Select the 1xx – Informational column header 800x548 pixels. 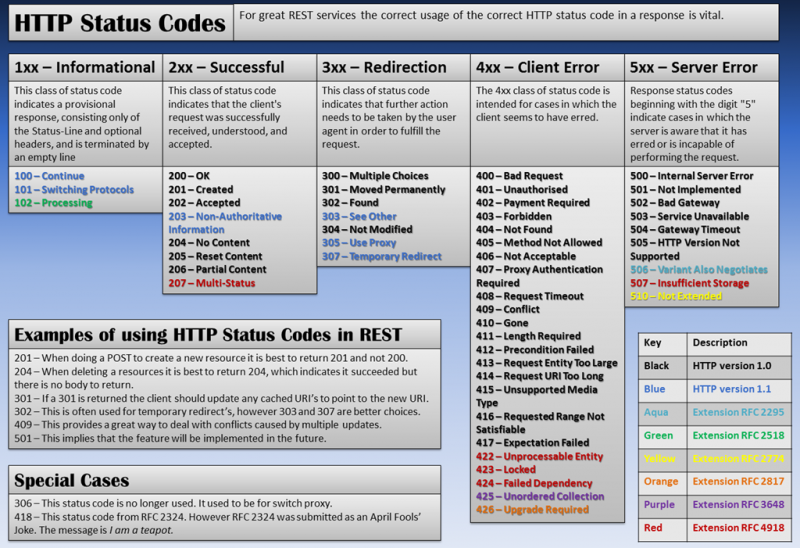[x=85, y=67]
